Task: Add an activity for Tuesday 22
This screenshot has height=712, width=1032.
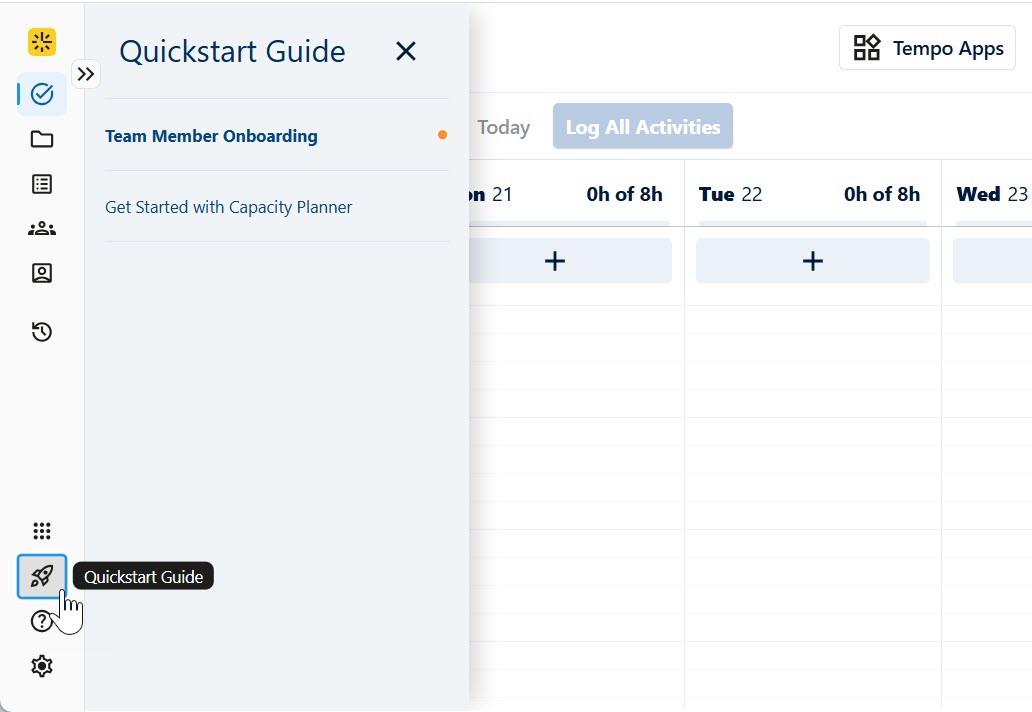Action: tap(812, 260)
